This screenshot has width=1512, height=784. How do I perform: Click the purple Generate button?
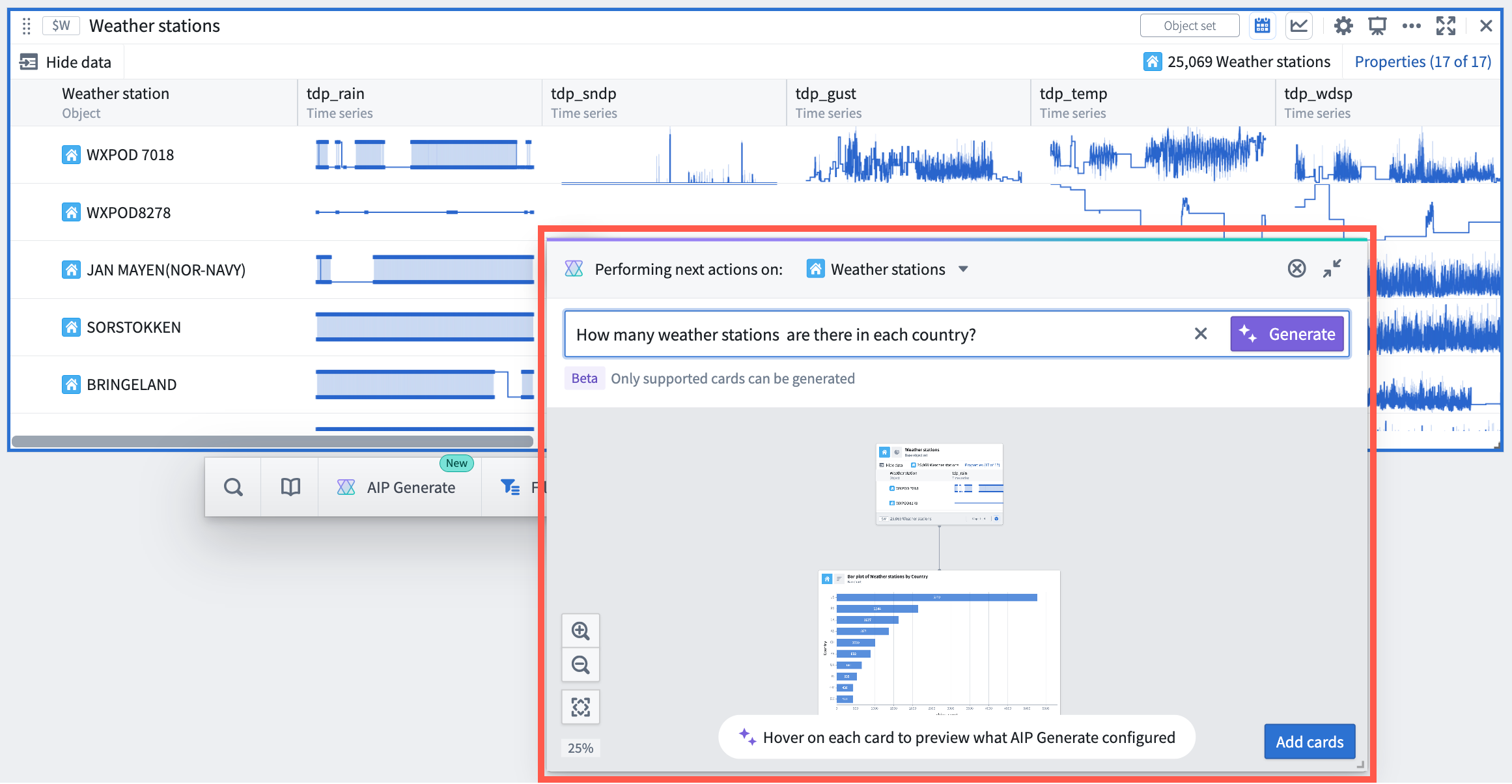pyautogui.click(x=1287, y=334)
